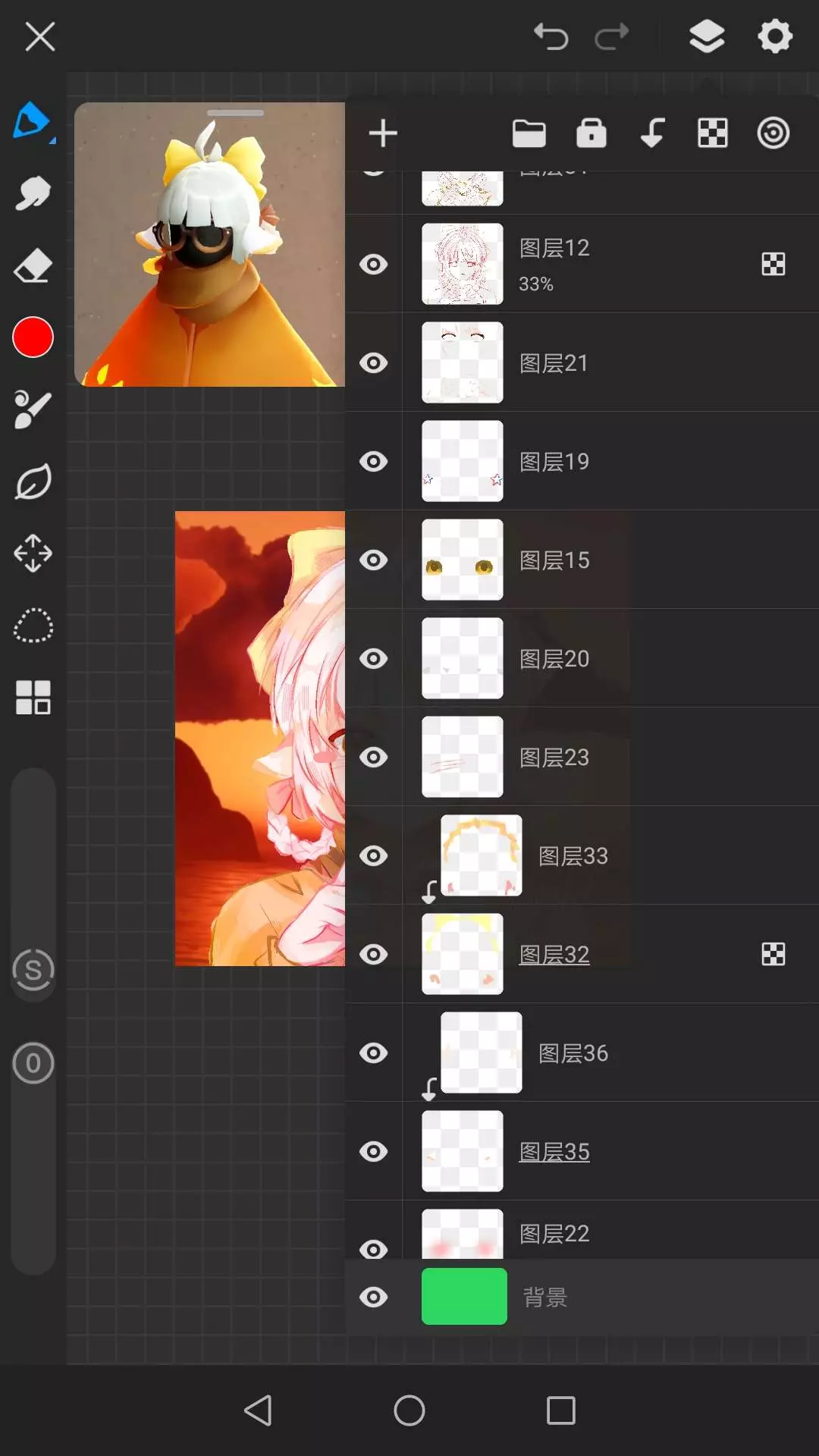
Task: Open the green 背景 color swatch
Action: [464, 1296]
